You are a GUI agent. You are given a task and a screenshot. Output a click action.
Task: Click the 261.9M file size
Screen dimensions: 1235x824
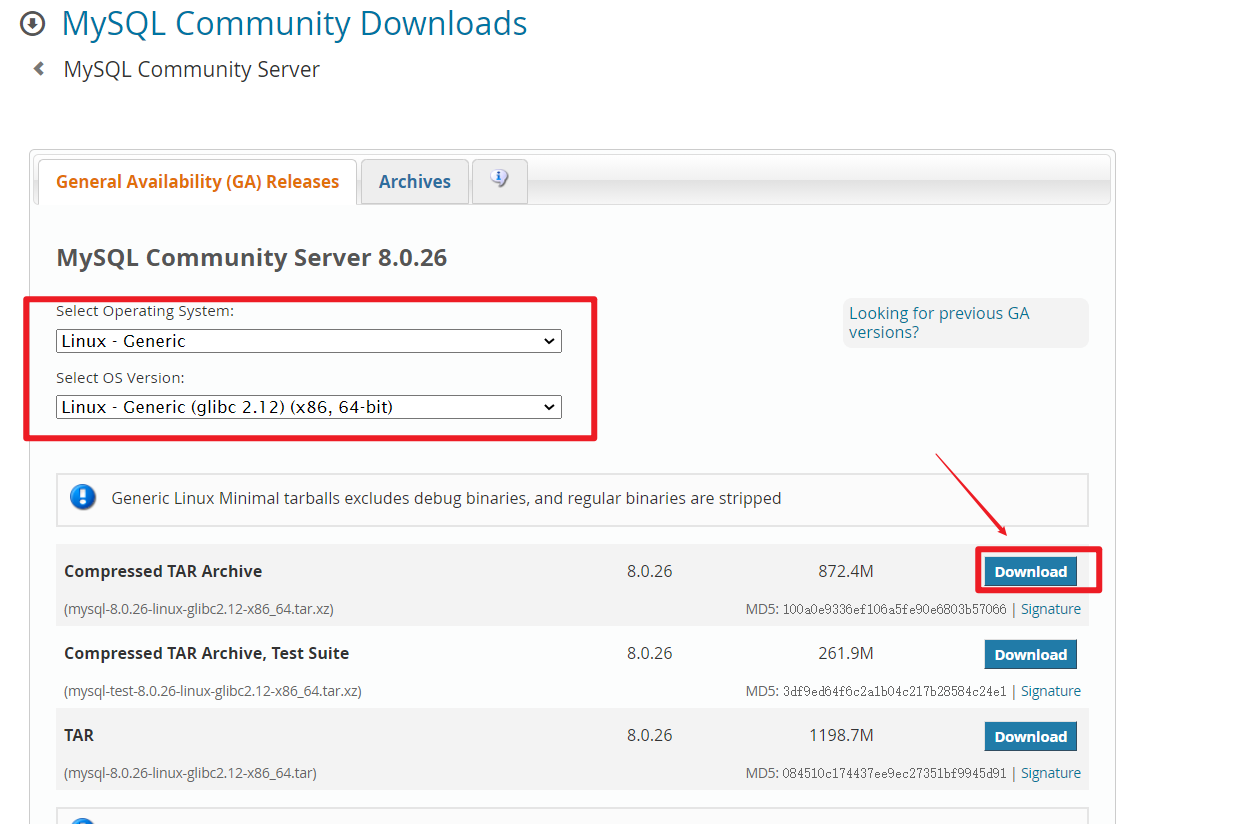[x=846, y=654]
